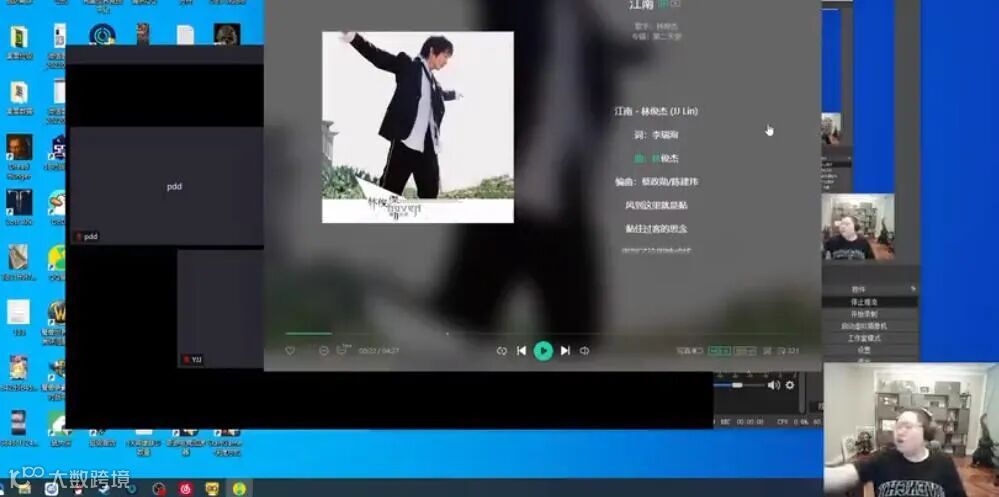
Task: Open the World of Warcraft desktop icon
Action: coord(57,313)
